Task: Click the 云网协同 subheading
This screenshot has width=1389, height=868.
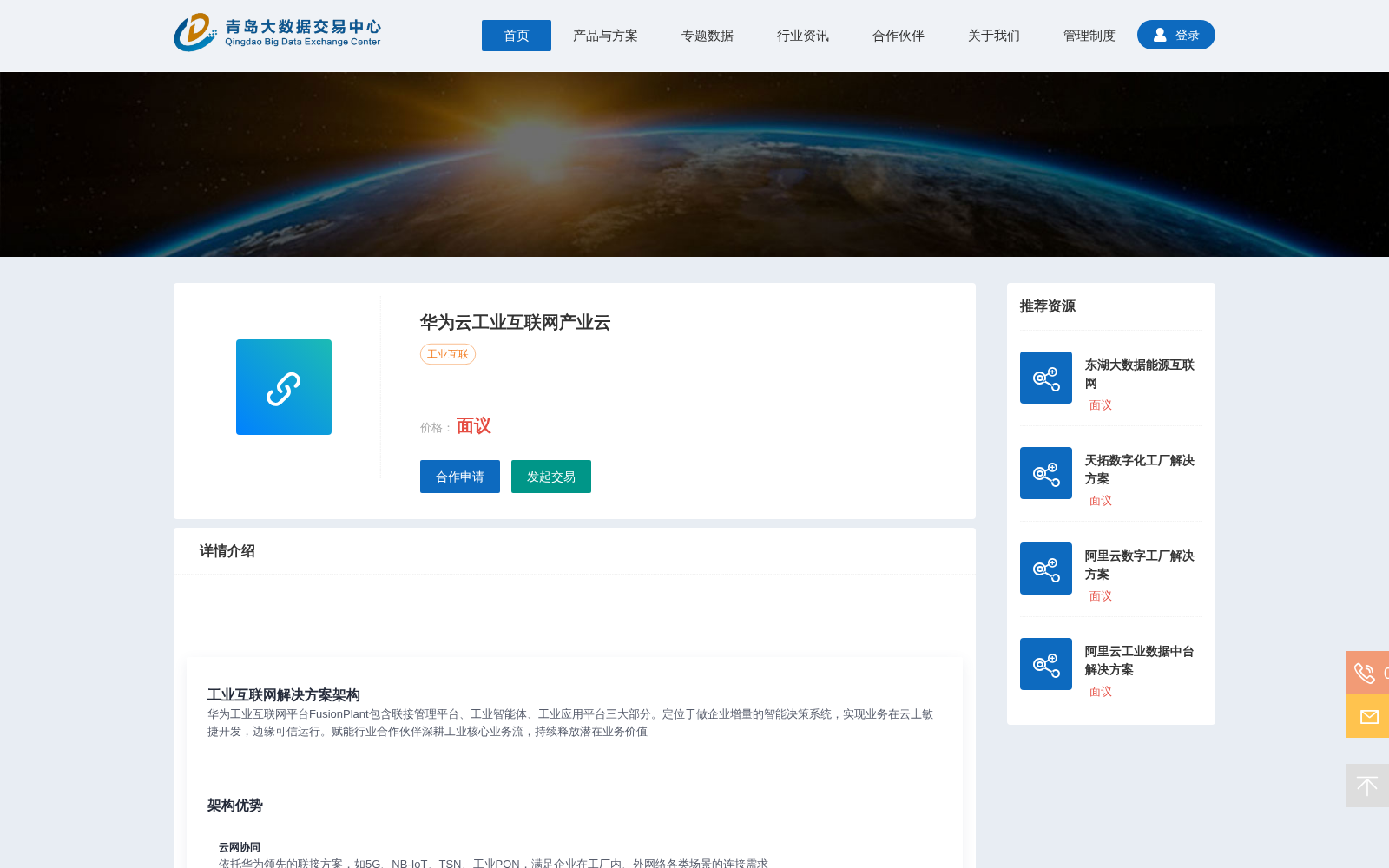Action: pos(240,847)
